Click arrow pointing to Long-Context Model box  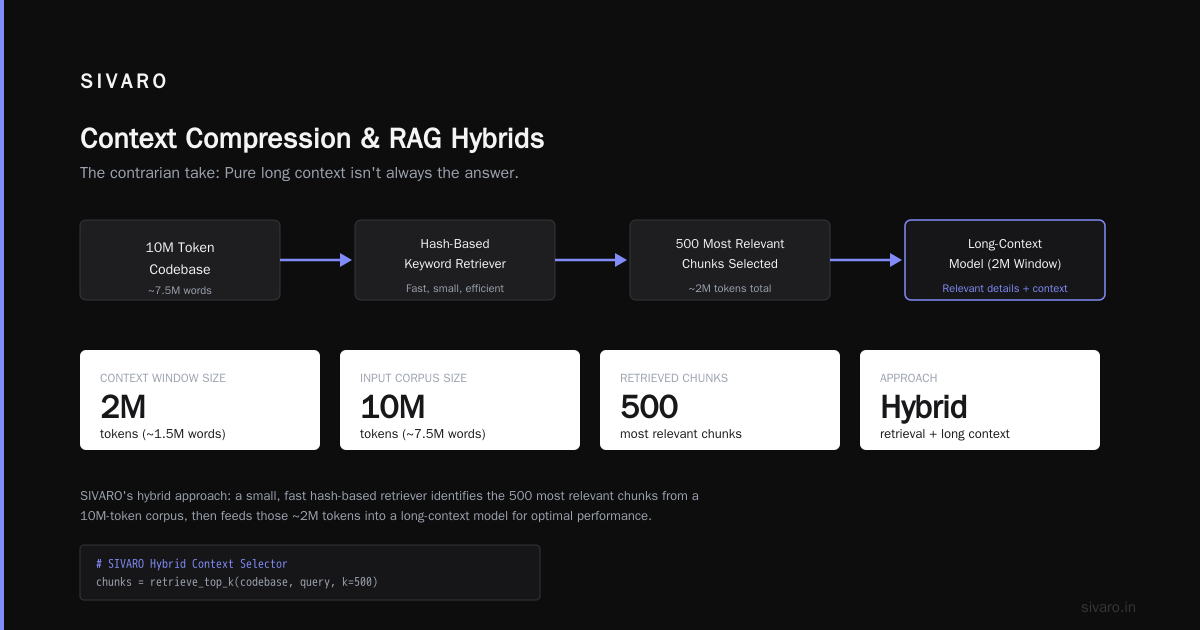coord(867,260)
